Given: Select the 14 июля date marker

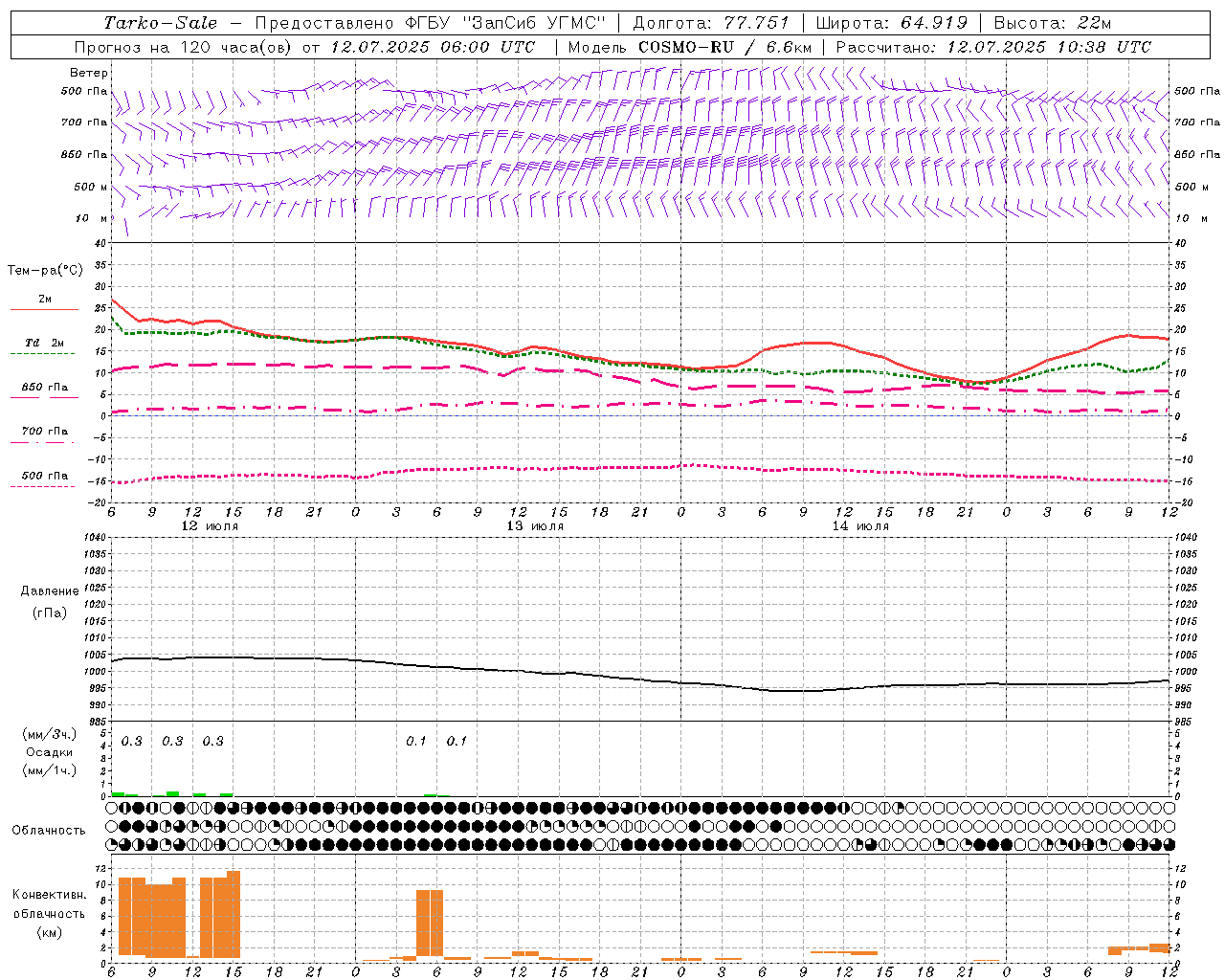Looking at the screenshot, I should point(859,526).
